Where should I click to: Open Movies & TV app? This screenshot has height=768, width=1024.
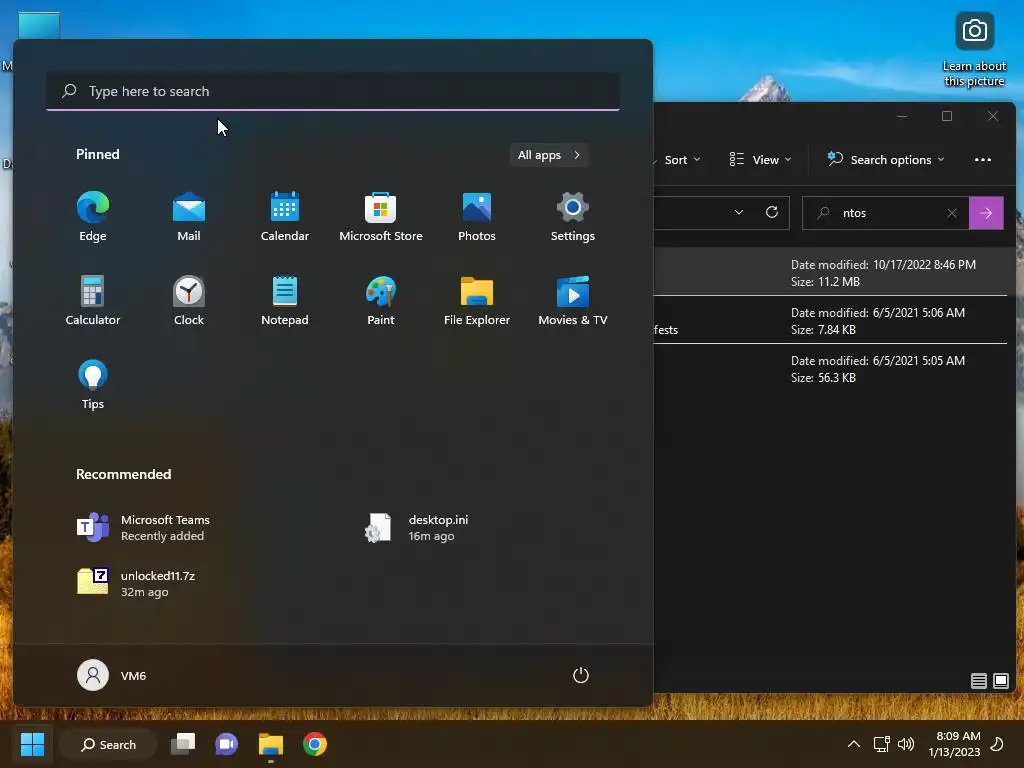(573, 300)
